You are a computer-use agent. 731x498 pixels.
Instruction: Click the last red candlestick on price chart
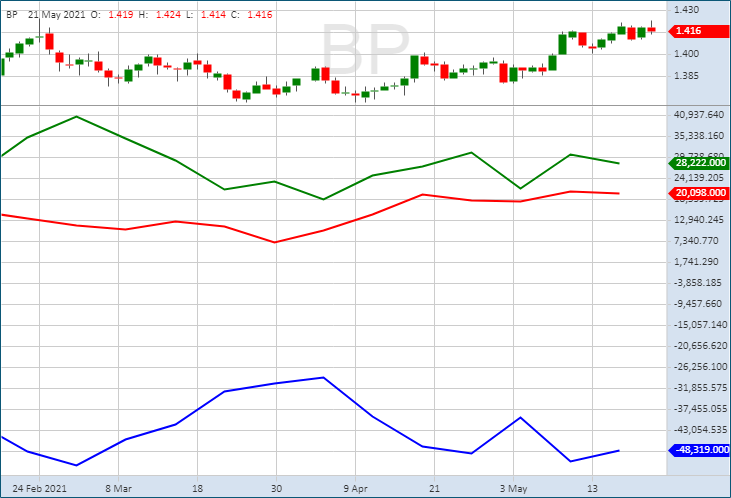coord(651,29)
